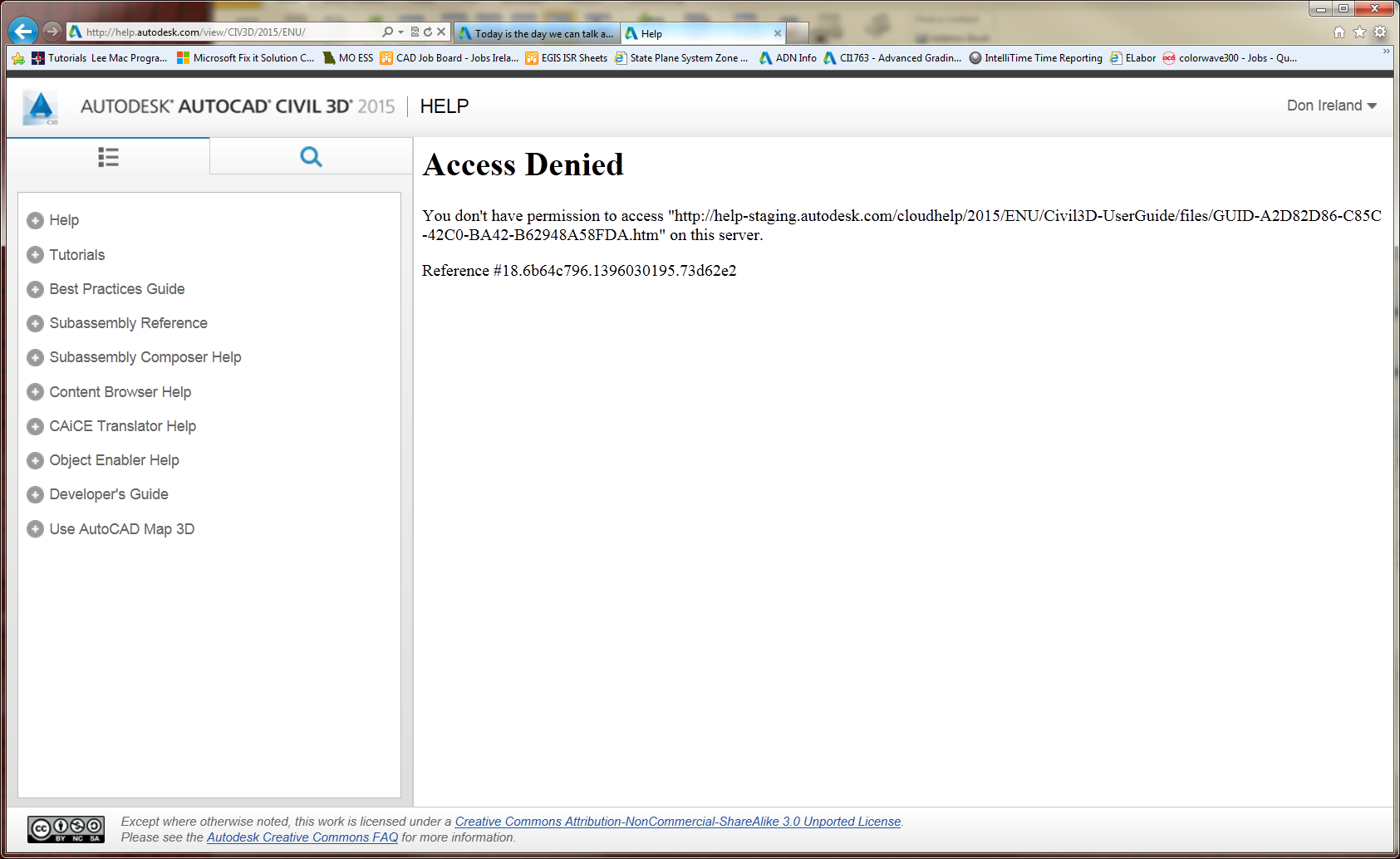Expand the CAiCE Translator Help node
Image resolution: width=1400 pixels, height=859 pixels.
point(35,426)
